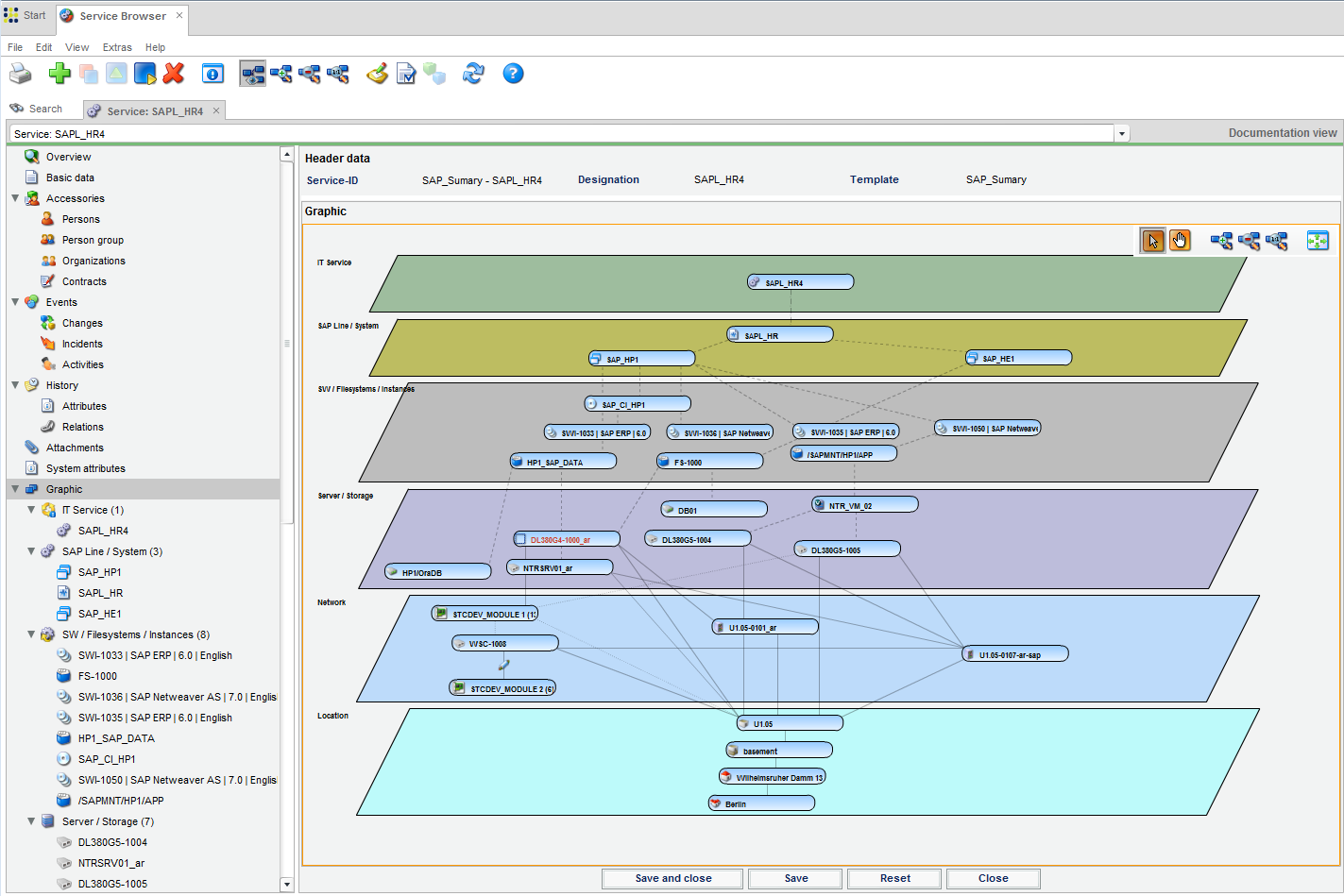Collapse the Accessories tree node
The height and width of the screenshot is (896, 1344).
(15, 198)
